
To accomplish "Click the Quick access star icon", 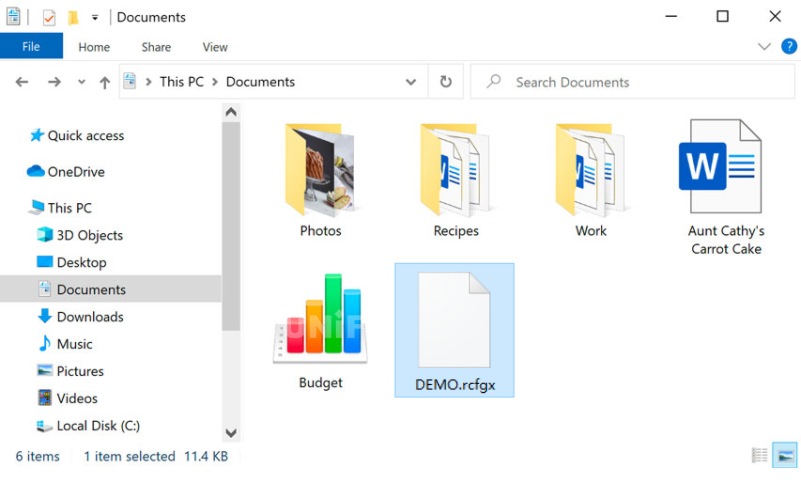I will point(37,135).
